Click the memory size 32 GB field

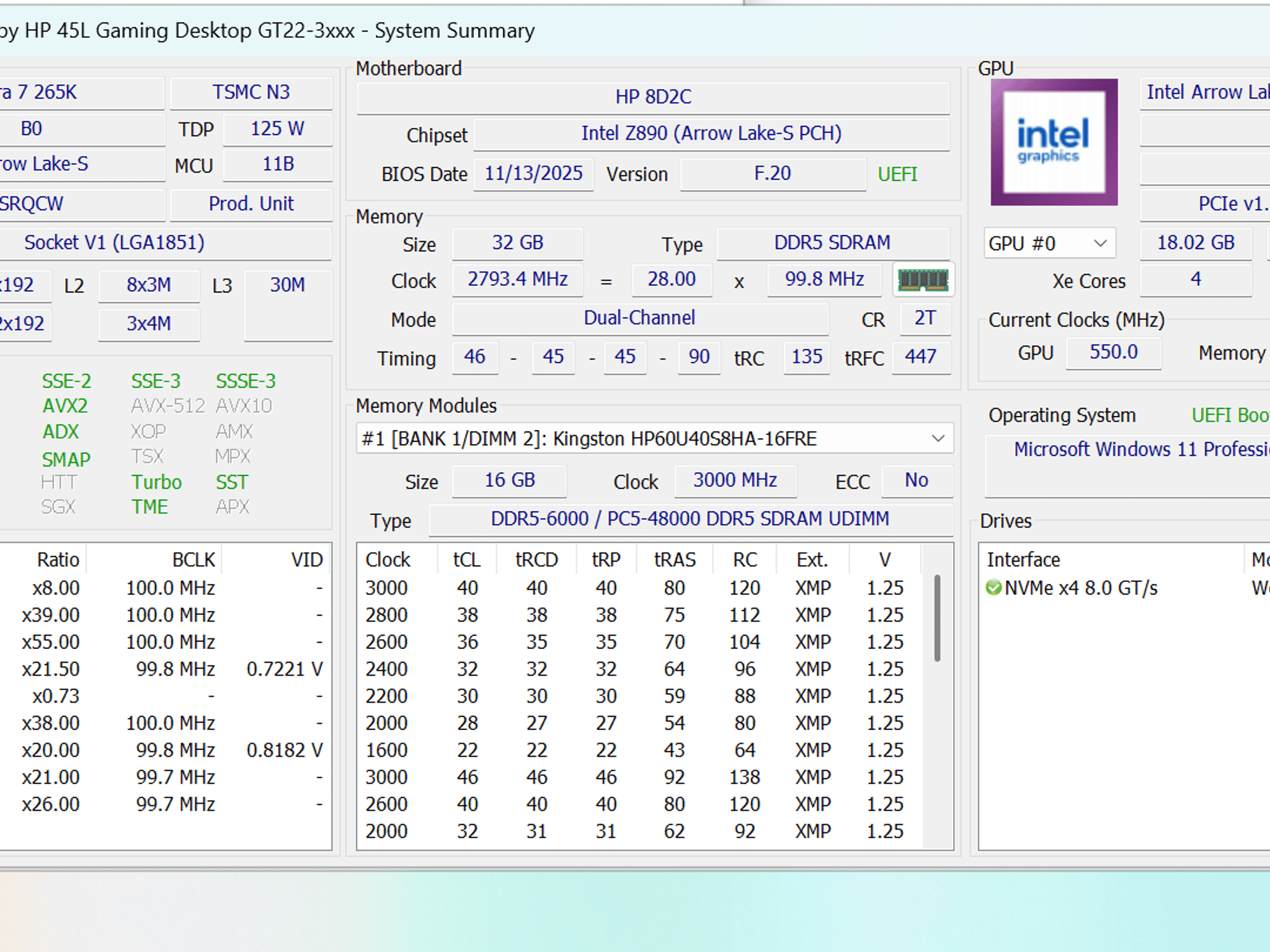pyautogui.click(x=517, y=243)
